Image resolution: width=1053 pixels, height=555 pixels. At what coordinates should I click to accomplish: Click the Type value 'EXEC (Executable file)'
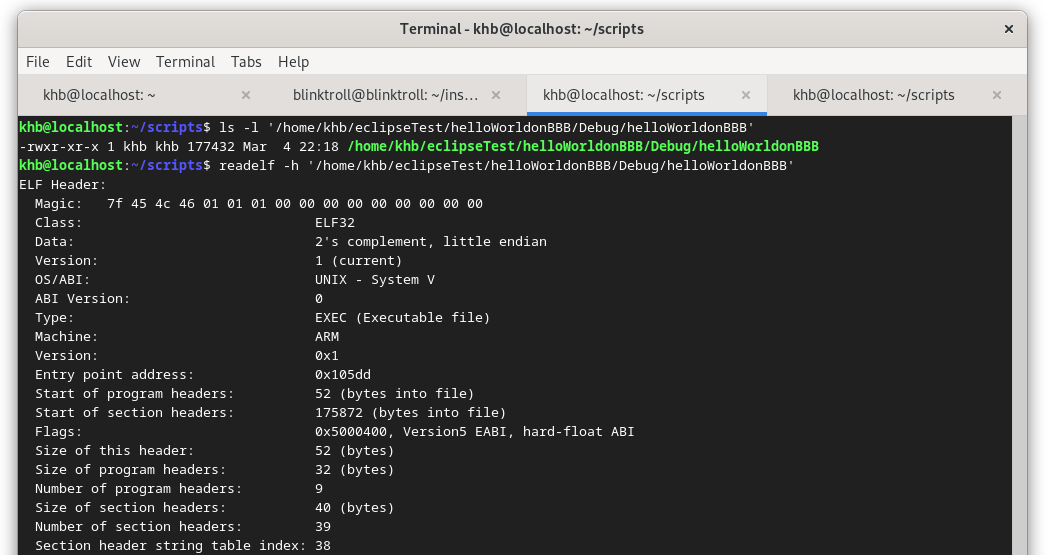click(x=402, y=317)
